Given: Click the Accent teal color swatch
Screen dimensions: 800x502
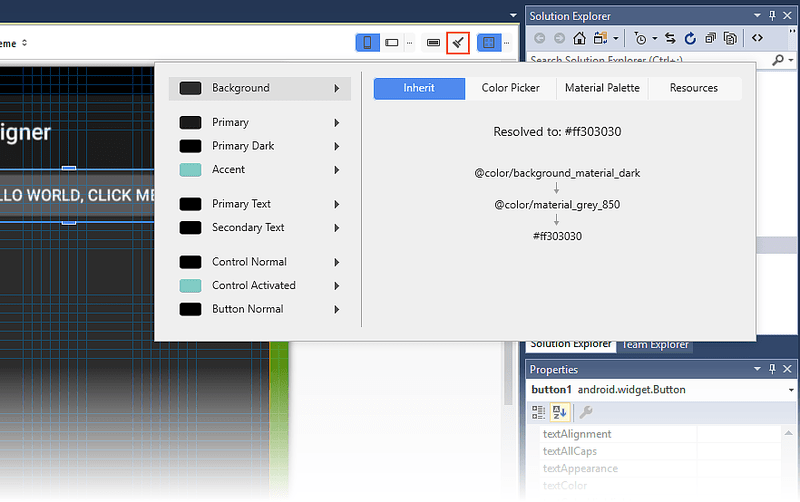Looking at the screenshot, I should pos(190,169).
